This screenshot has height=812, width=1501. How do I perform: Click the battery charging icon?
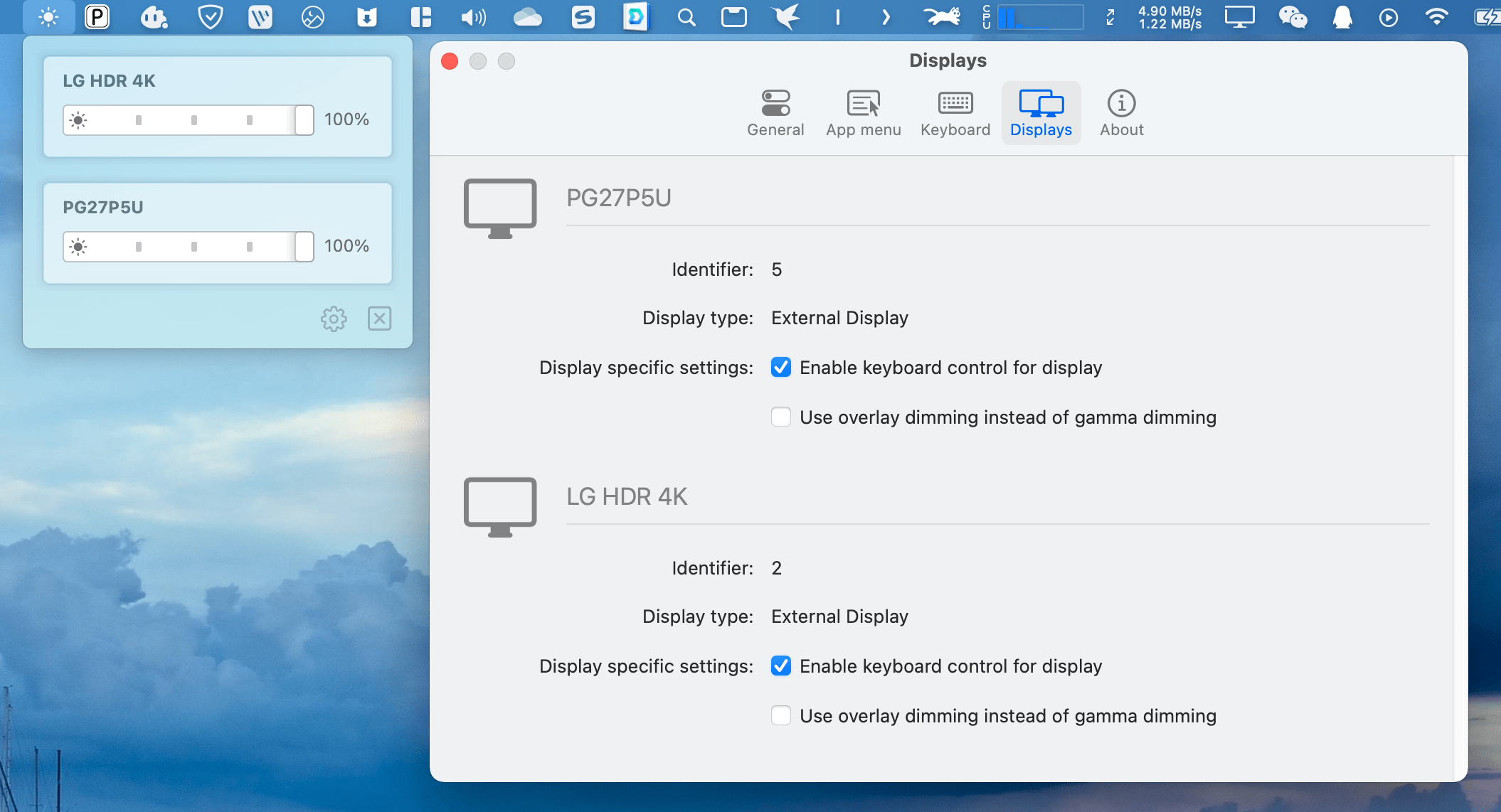tap(1487, 17)
